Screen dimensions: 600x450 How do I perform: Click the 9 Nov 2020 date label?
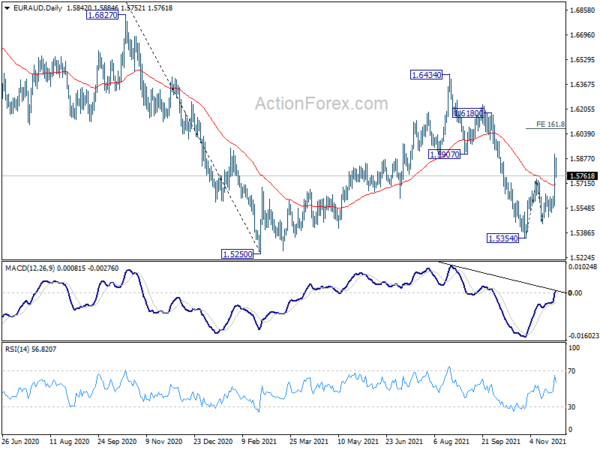[164, 441]
